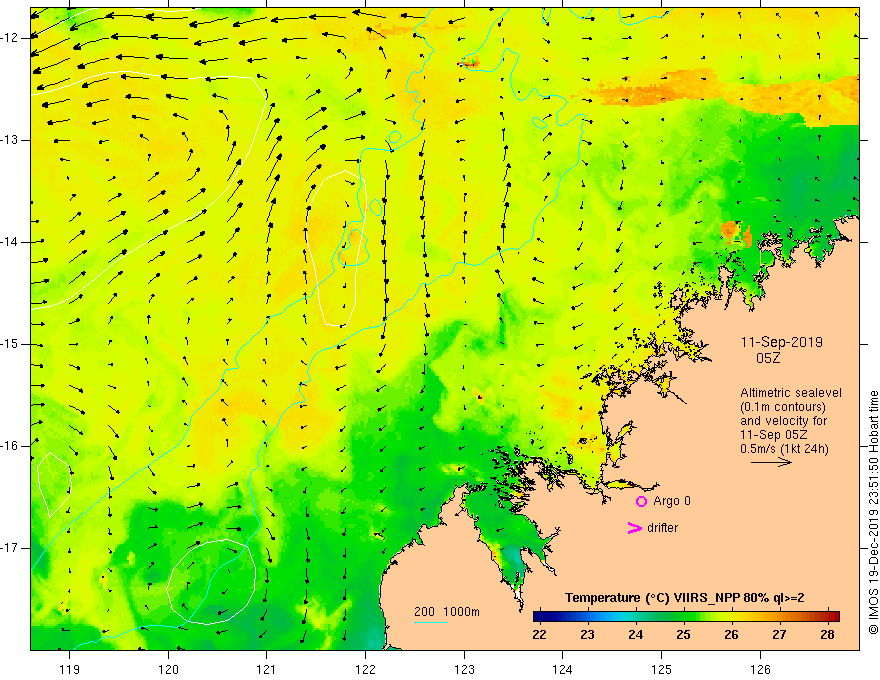Click the latitude -13 axis label
The height and width of the screenshot is (680, 880).
11,140
